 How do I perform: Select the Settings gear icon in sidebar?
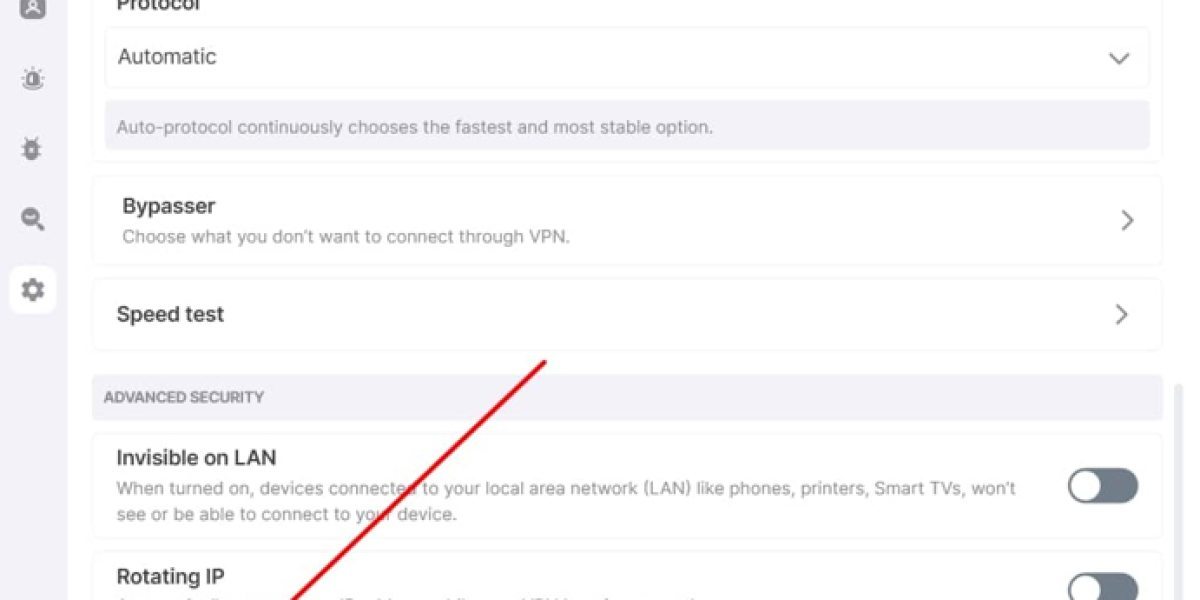click(33, 290)
